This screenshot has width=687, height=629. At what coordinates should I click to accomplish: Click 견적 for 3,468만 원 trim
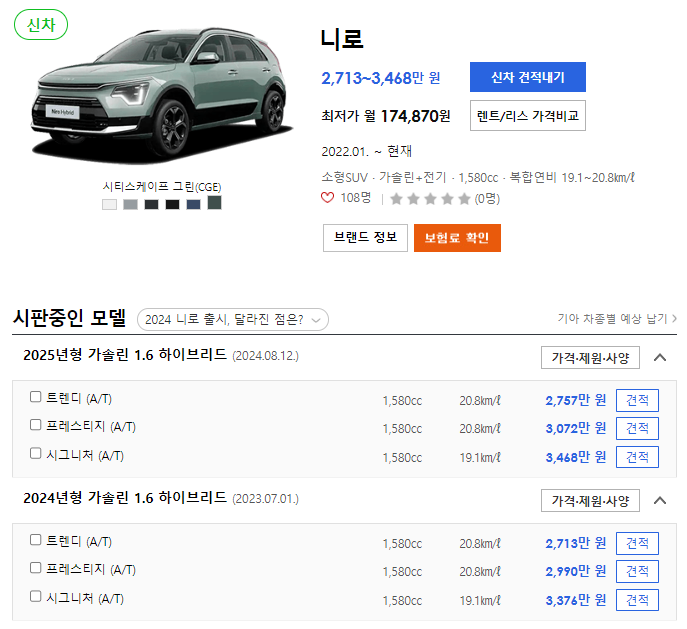pos(637,457)
